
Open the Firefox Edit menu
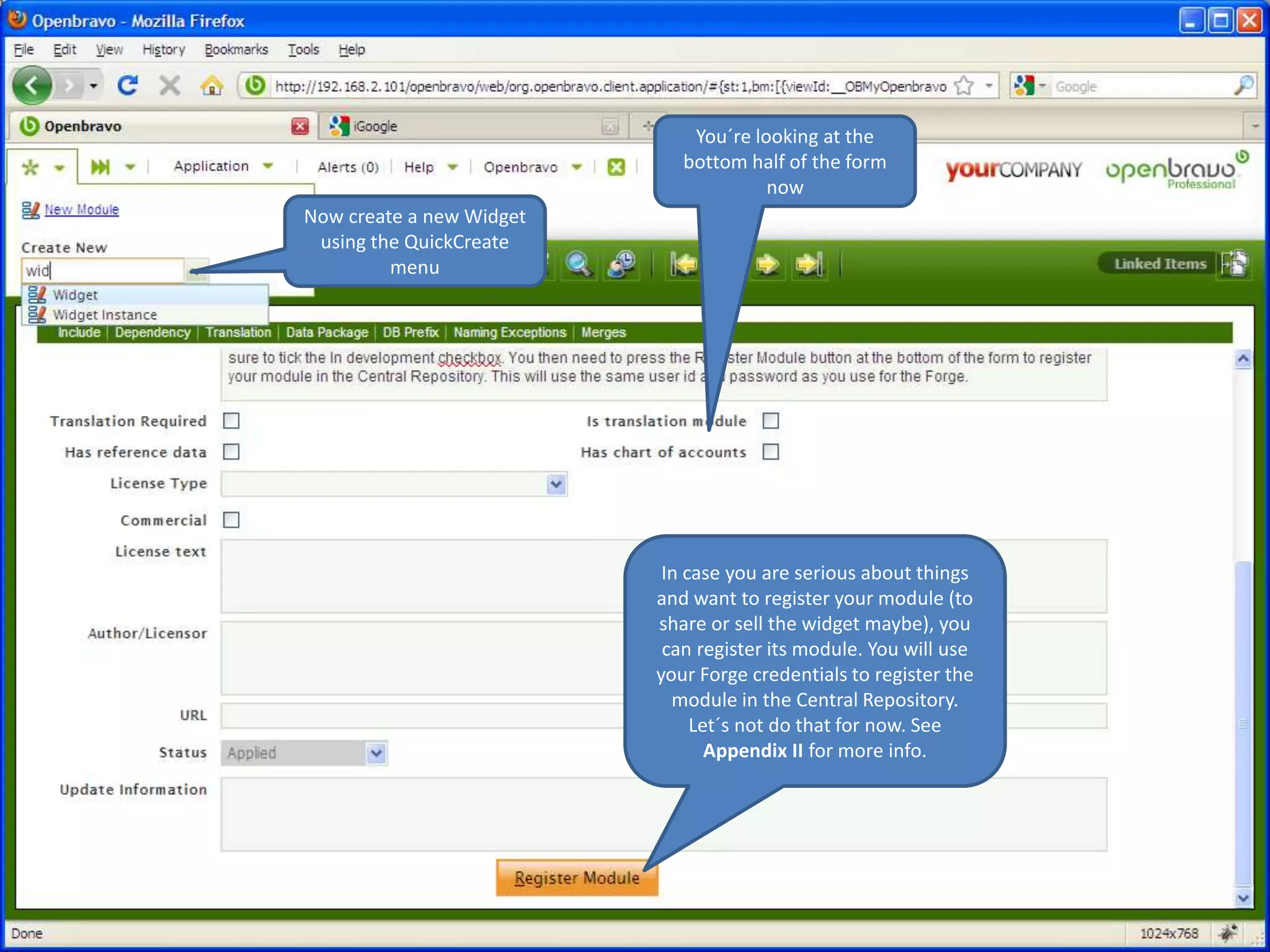point(64,50)
